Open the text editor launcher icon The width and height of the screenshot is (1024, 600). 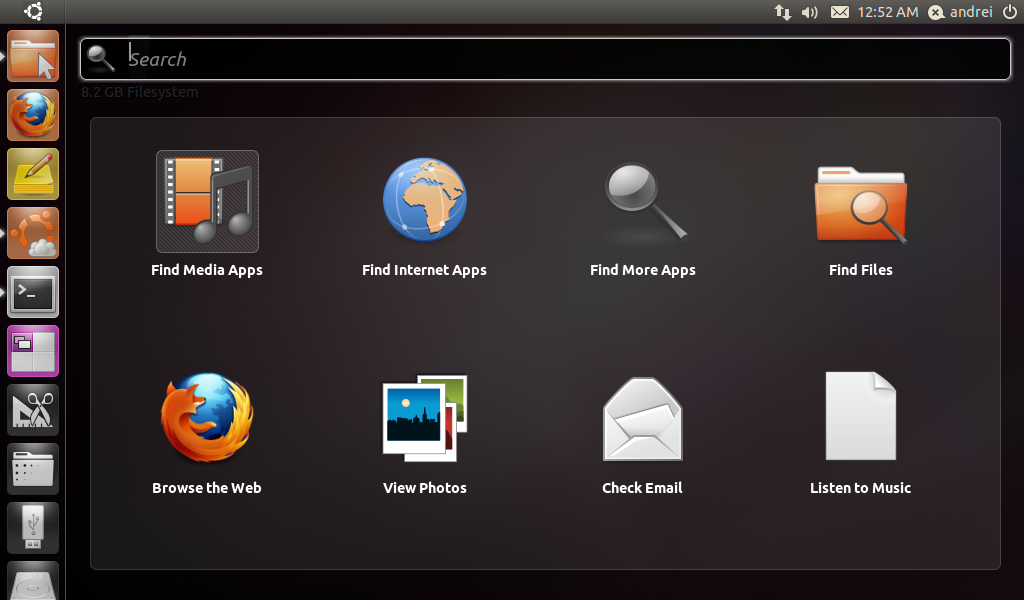pyautogui.click(x=33, y=174)
